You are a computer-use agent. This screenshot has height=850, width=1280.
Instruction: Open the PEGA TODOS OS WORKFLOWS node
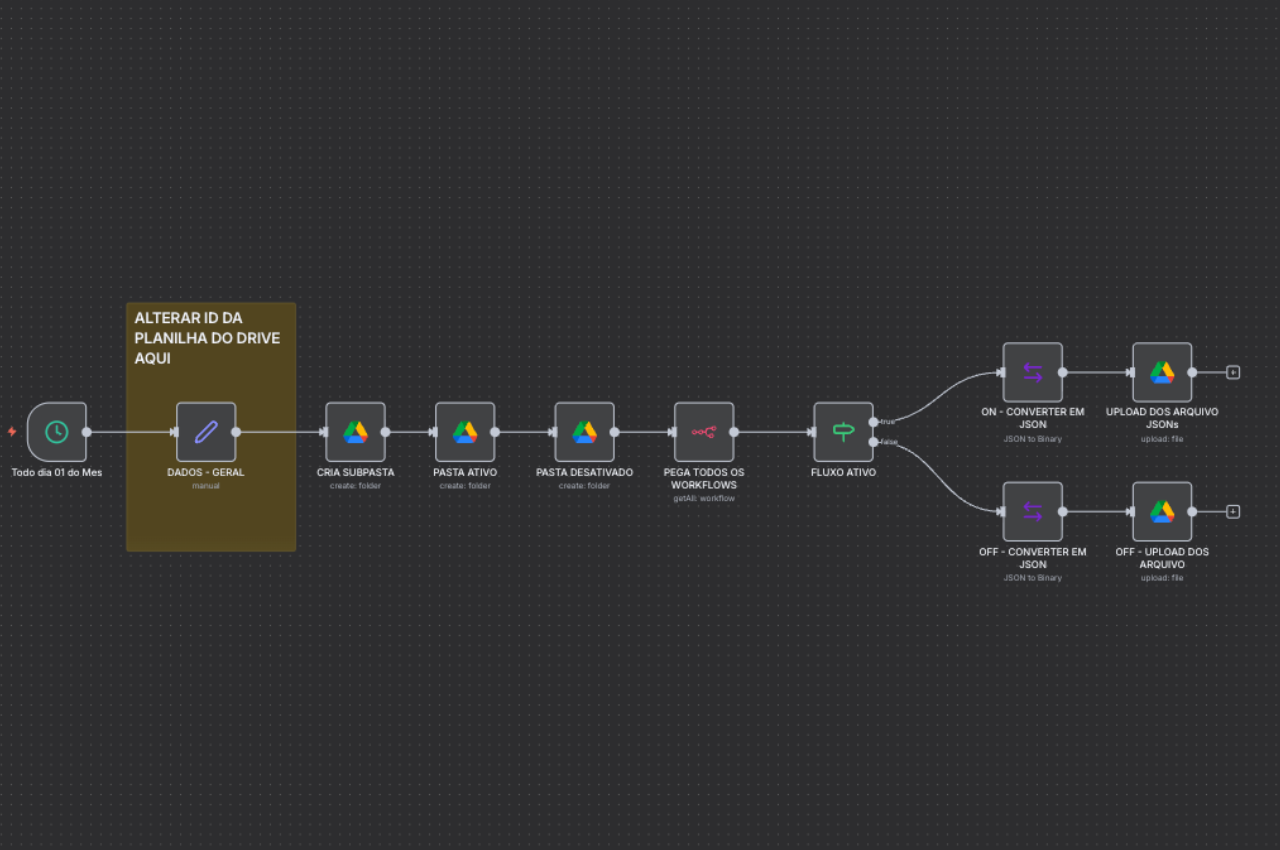(x=704, y=432)
